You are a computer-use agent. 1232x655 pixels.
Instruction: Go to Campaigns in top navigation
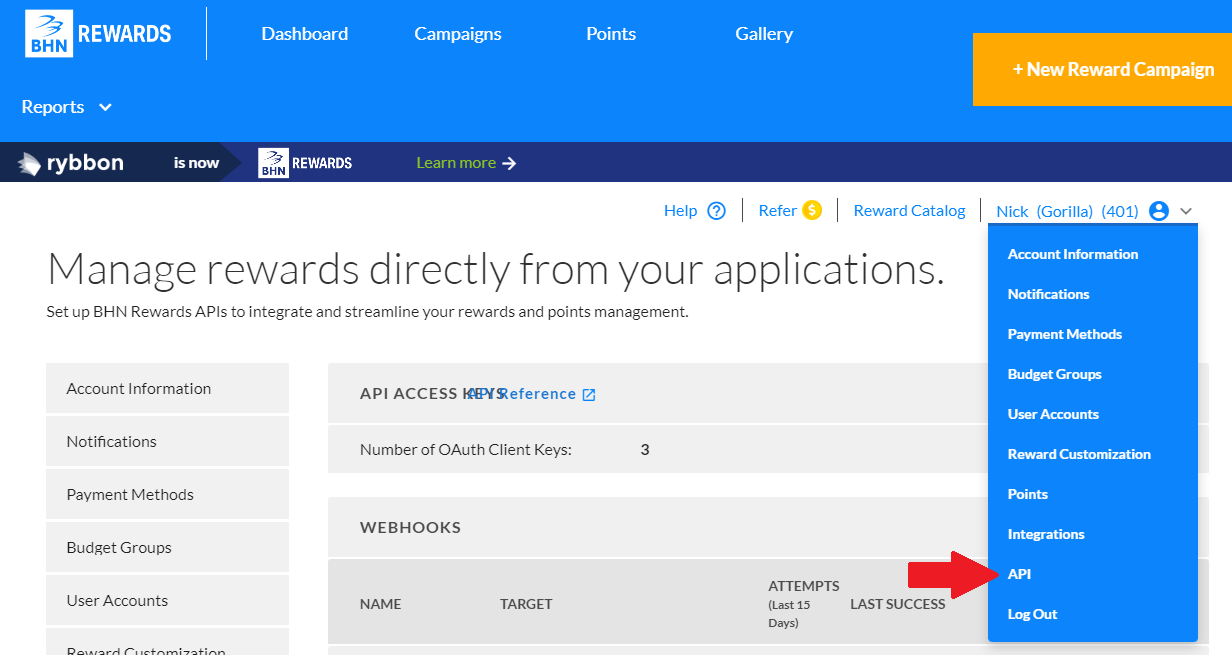tap(458, 34)
